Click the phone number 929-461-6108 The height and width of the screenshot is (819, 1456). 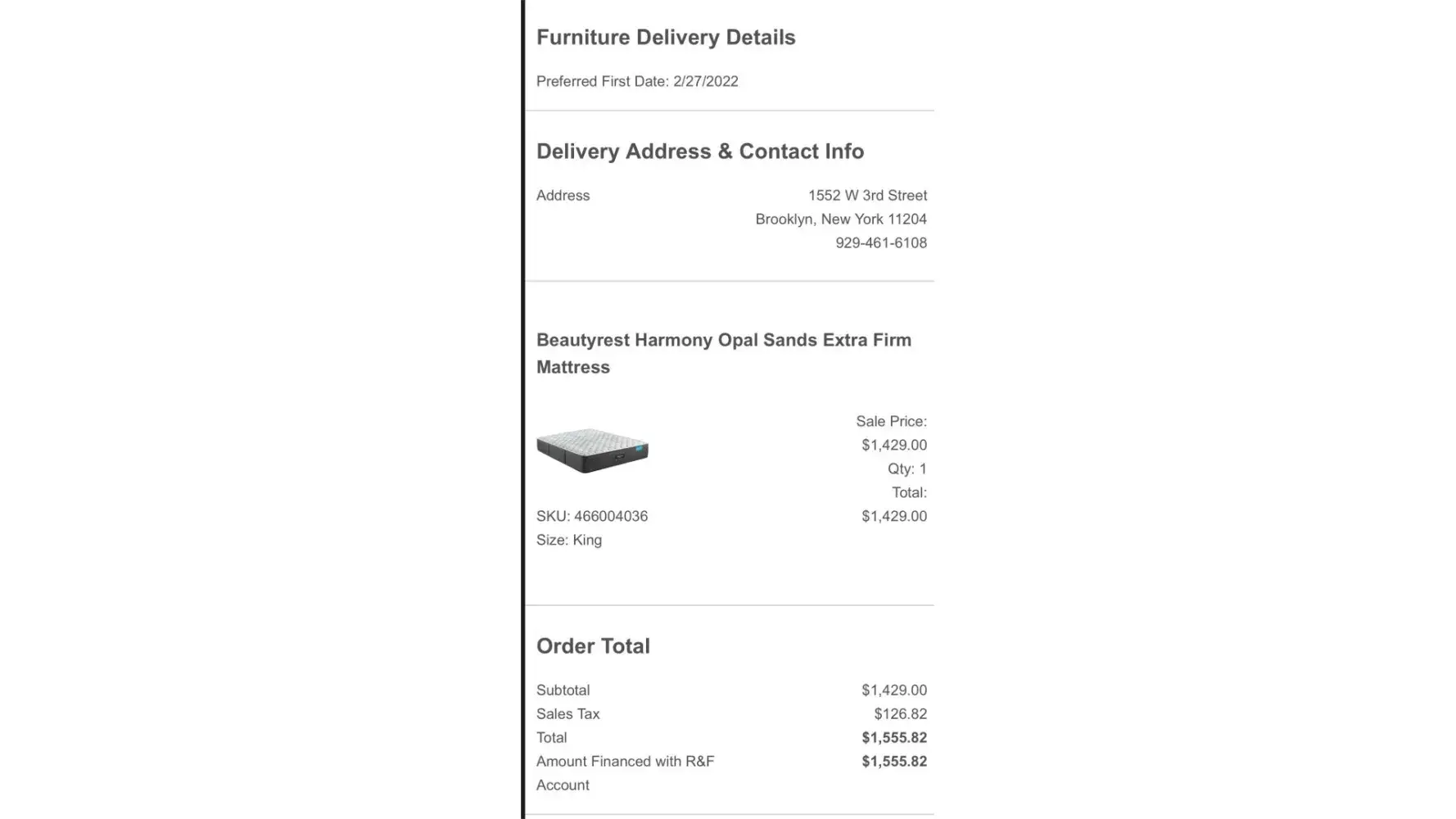pos(880,243)
